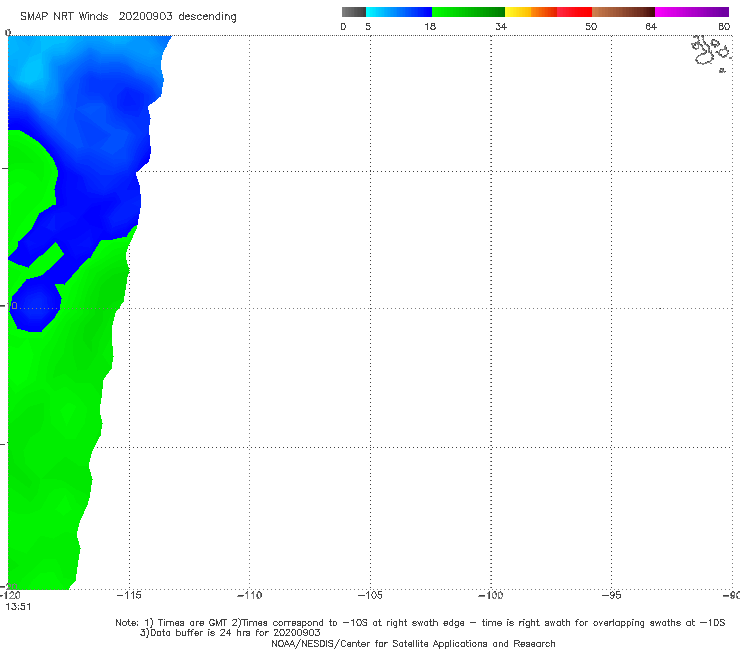Click the color bar label '18'

(429, 27)
